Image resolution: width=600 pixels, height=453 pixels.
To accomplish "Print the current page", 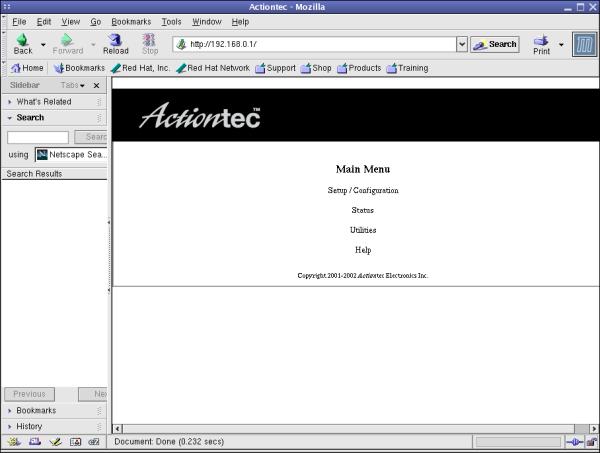I will pyautogui.click(x=541, y=45).
